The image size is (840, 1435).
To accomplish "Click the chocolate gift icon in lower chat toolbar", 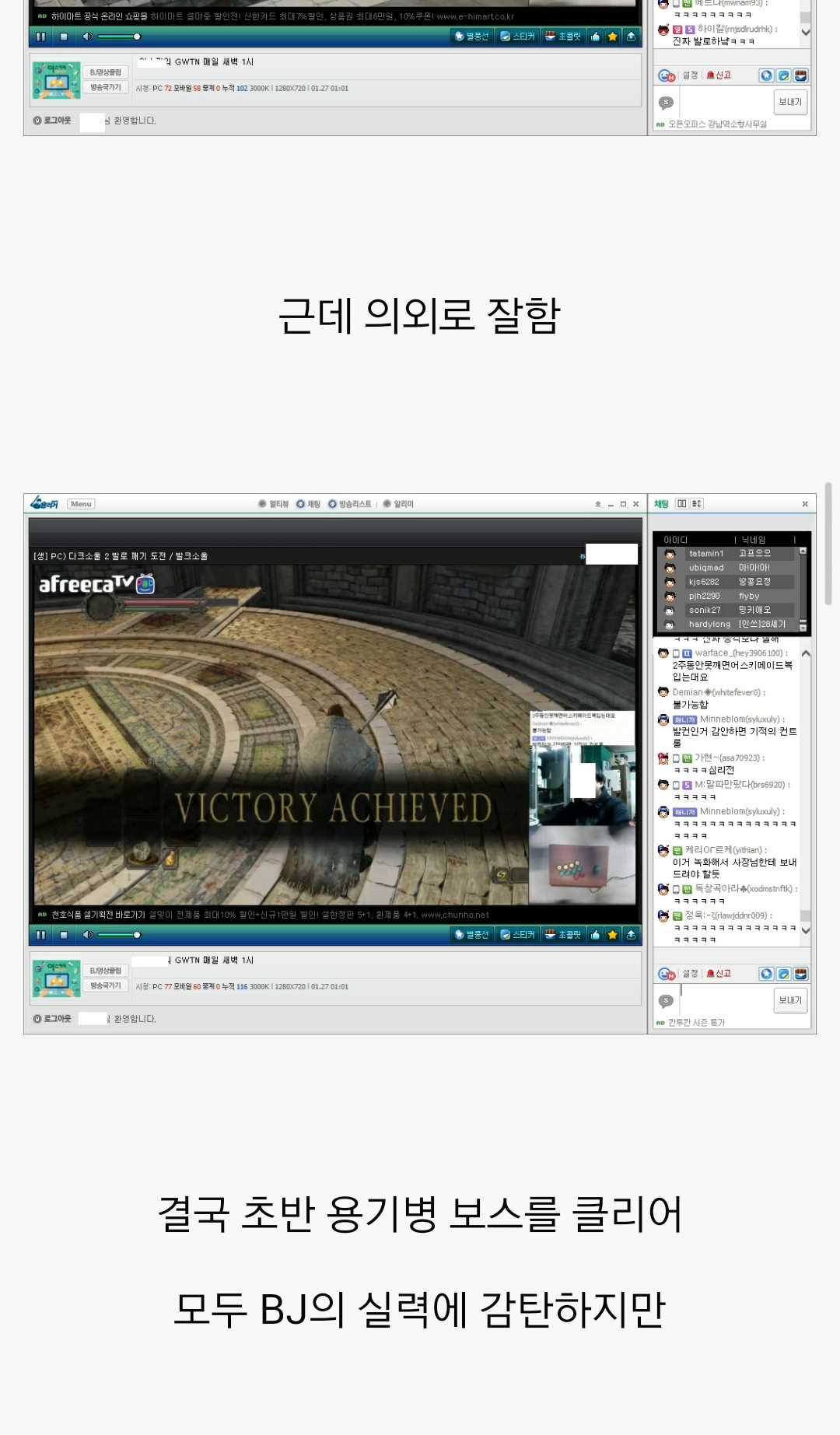I will point(800,974).
